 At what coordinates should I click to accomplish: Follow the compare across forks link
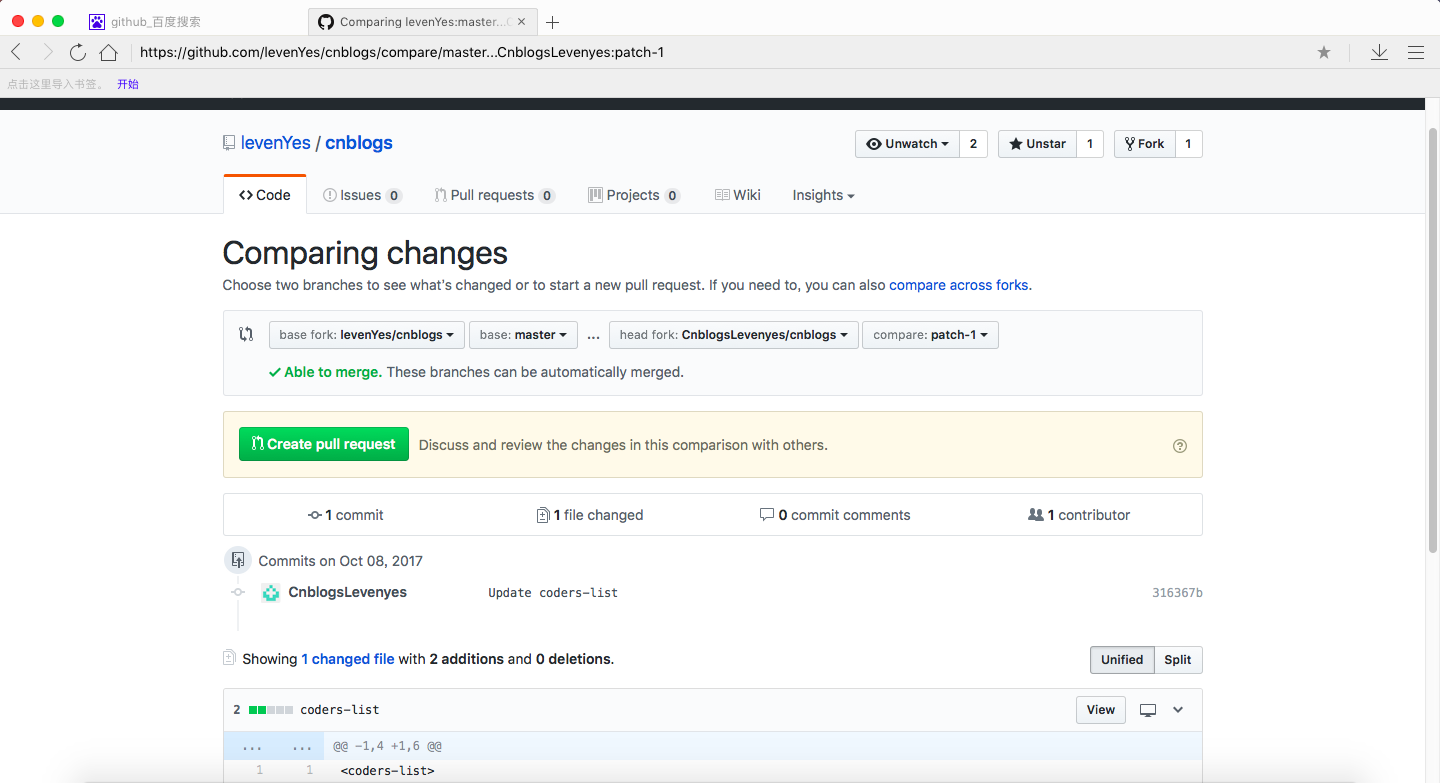(x=958, y=285)
